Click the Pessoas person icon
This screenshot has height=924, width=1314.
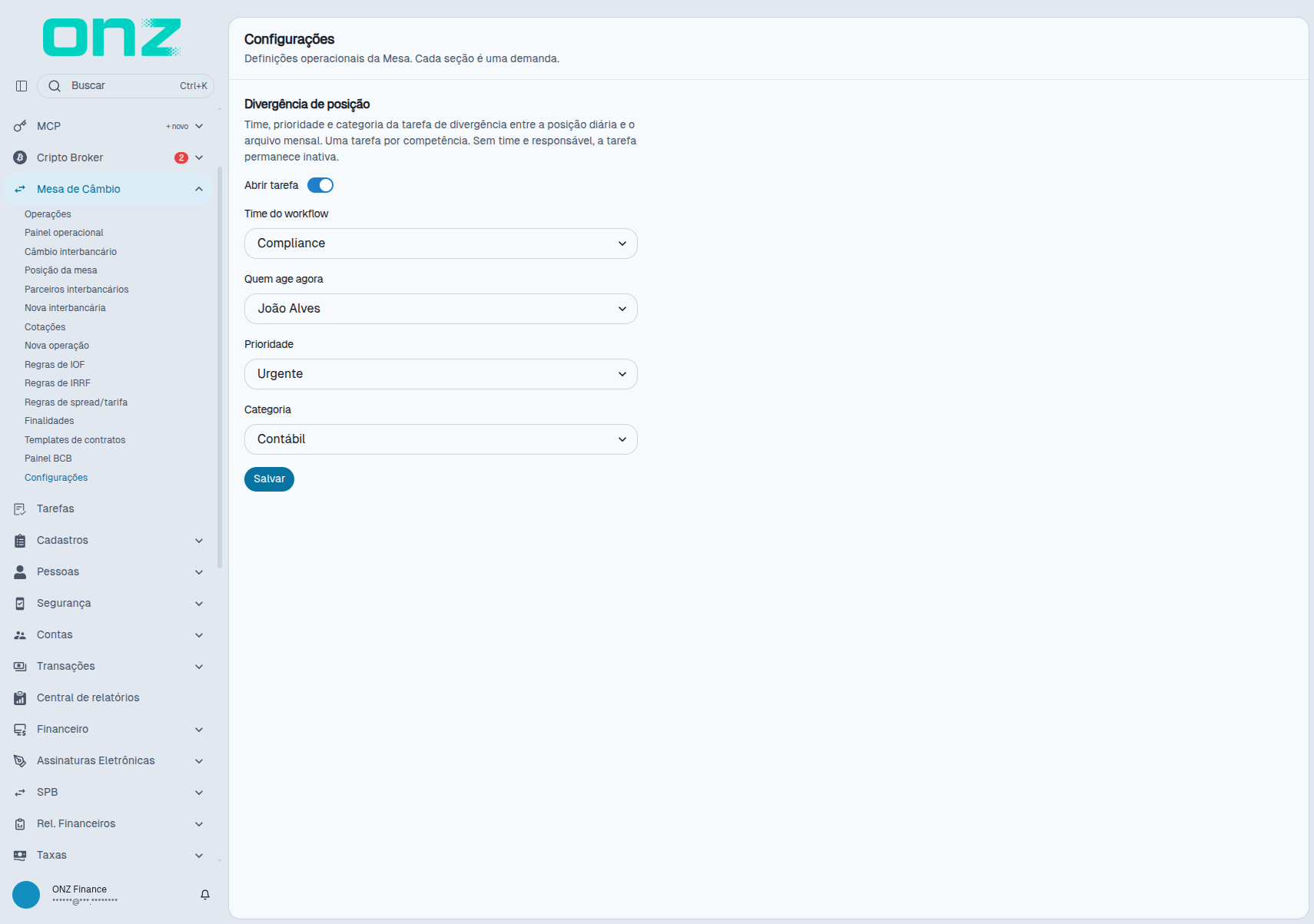[x=20, y=572]
